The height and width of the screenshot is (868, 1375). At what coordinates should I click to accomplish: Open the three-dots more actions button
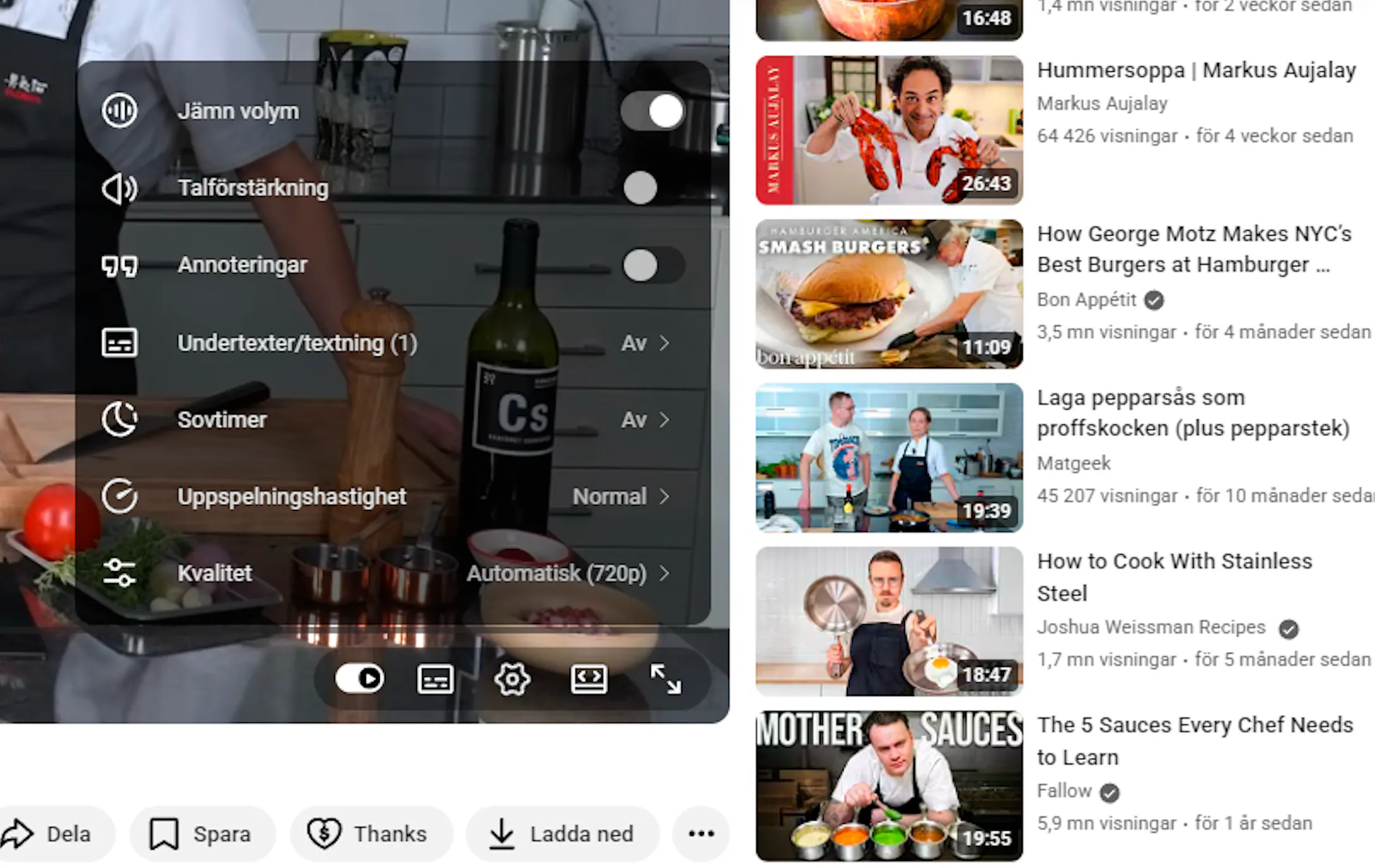(701, 834)
